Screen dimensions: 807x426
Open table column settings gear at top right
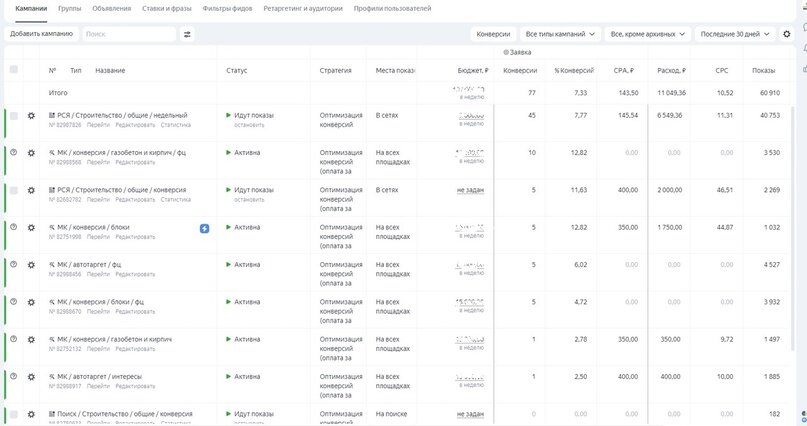coord(787,34)
